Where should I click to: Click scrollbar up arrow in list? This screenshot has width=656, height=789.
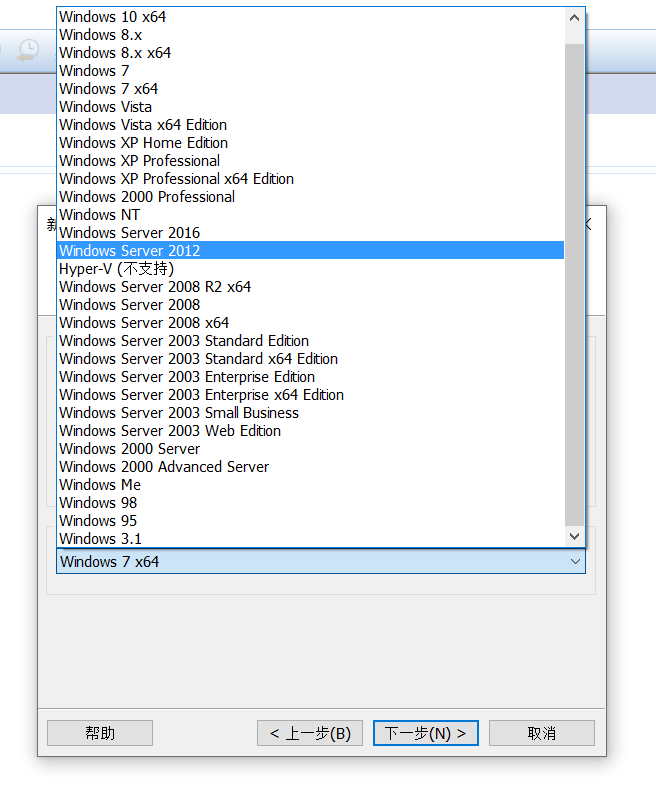coord(575,18)
